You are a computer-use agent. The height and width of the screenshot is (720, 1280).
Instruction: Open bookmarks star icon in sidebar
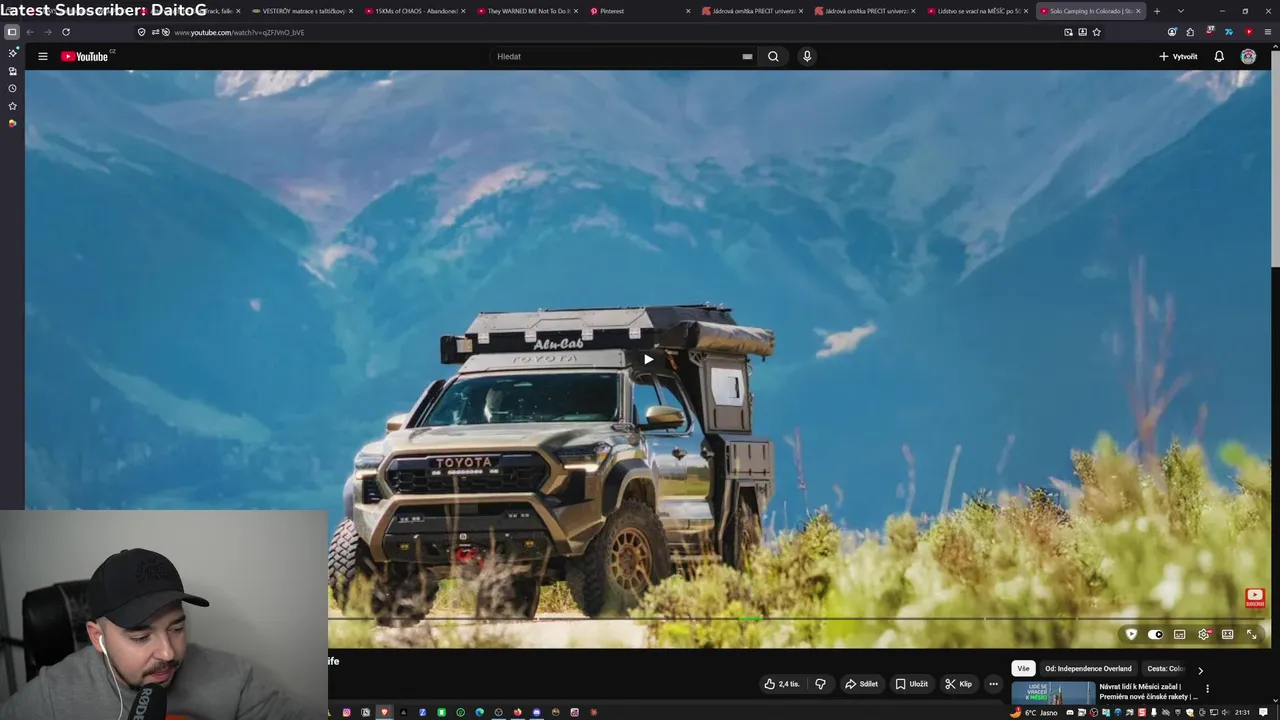pyautogui.click(x=12, y=106)
